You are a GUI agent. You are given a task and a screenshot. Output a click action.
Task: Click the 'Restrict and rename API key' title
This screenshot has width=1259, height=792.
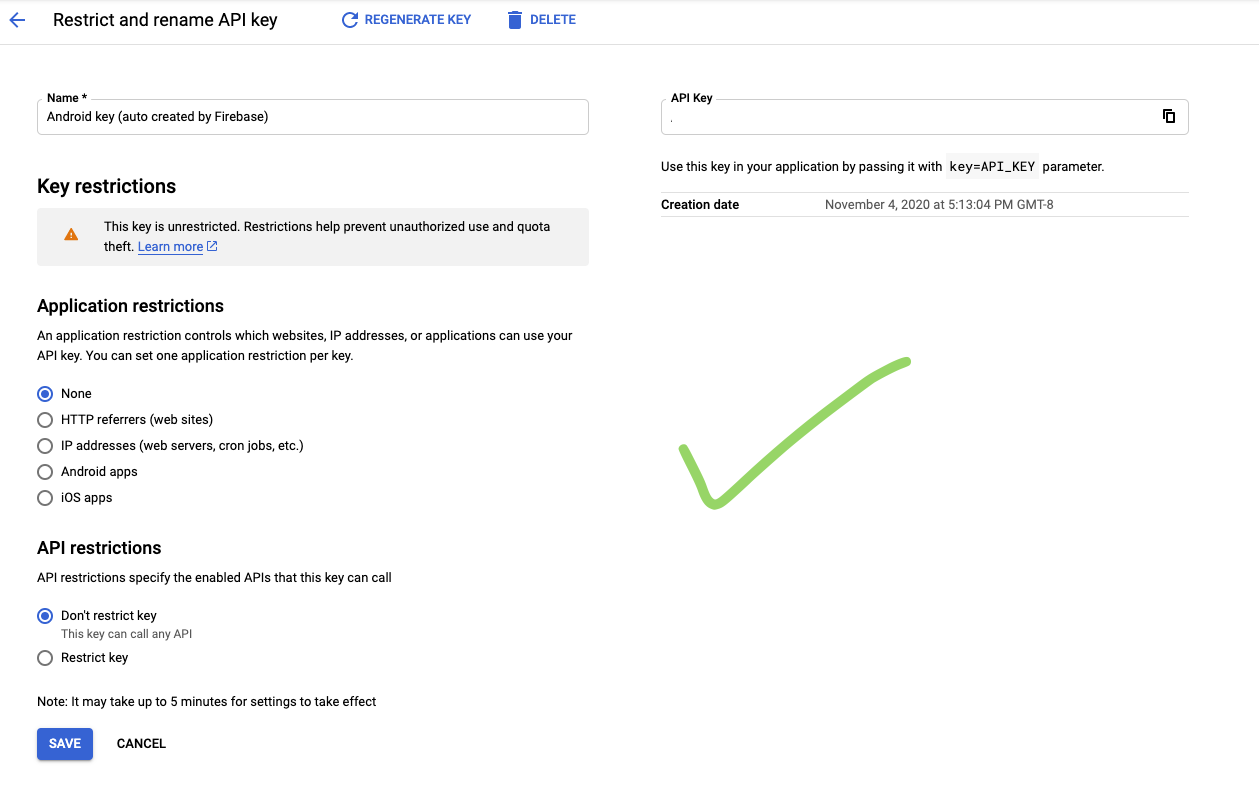click(x=165, y=20)
